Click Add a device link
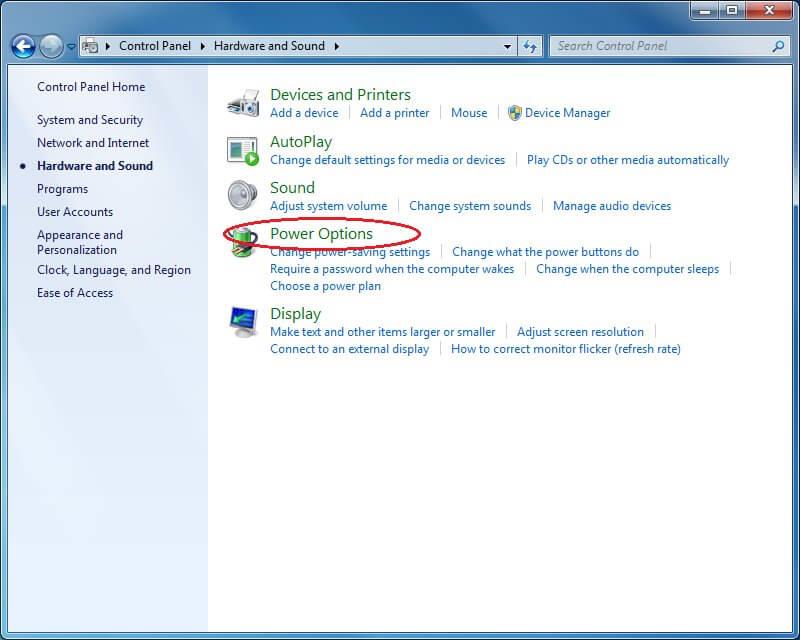The width and height of the screenshot is (800, 640). click(x=304, y=113)
